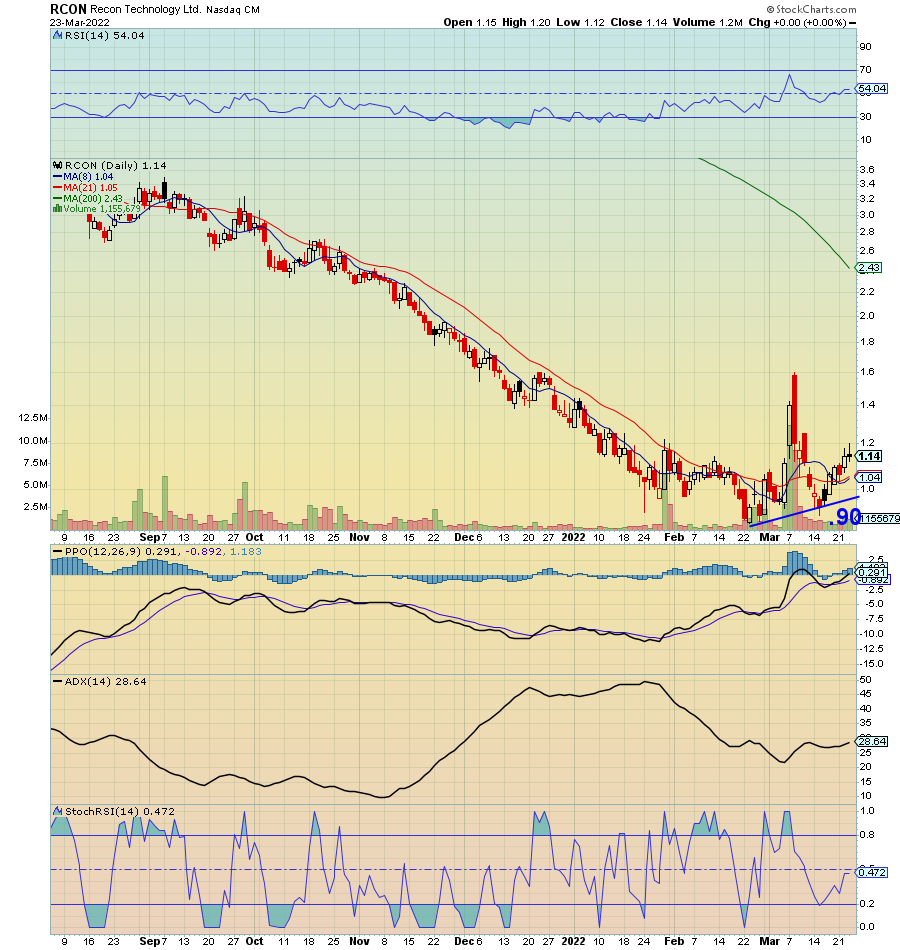This screenshot has height=950, width=900.
Task: Click the 1155679 volume tag on the axis
Action: tap(879, 519)
